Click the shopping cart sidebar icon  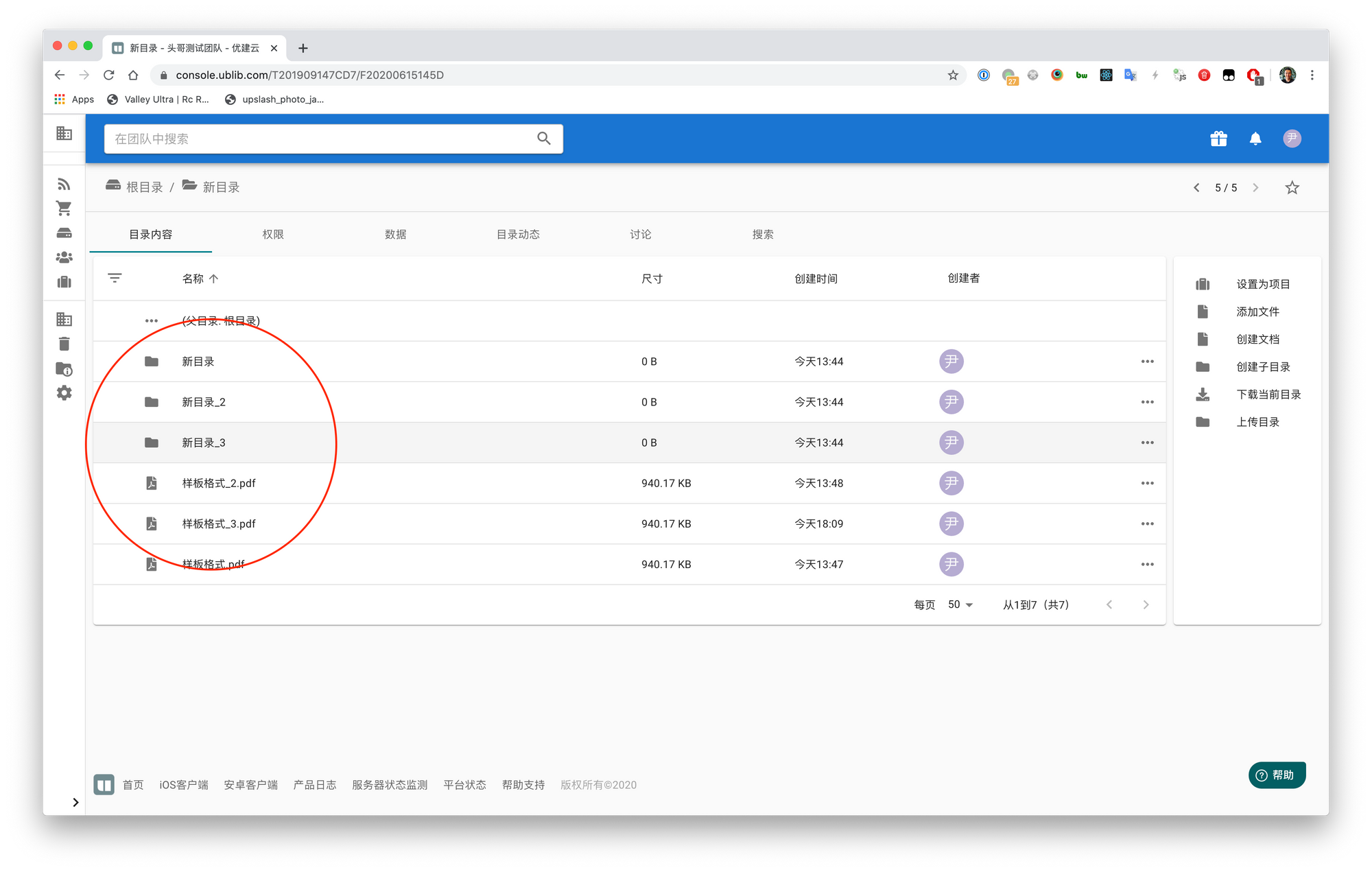(x=64, y=208)
